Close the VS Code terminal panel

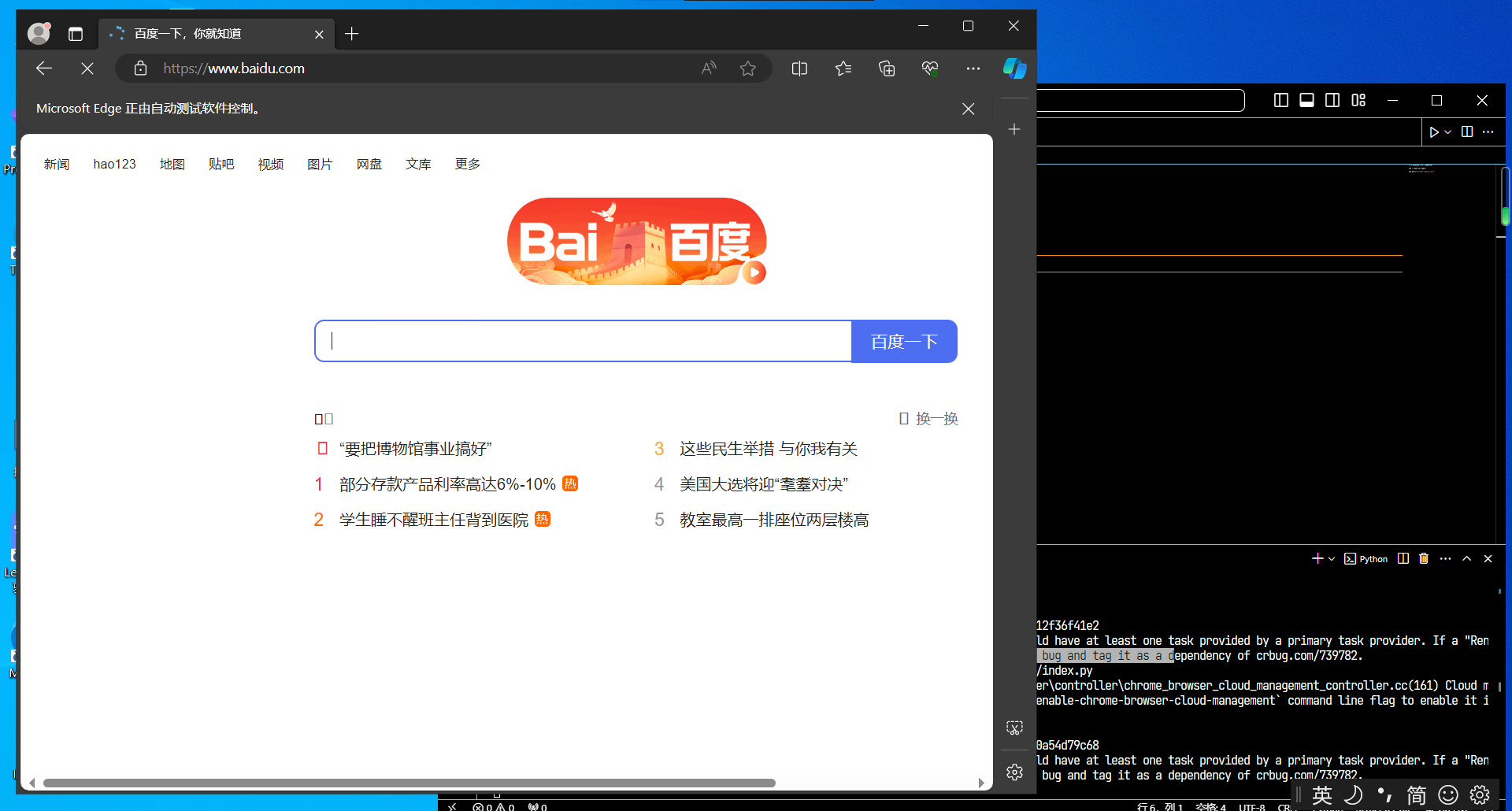(1488, 558)
